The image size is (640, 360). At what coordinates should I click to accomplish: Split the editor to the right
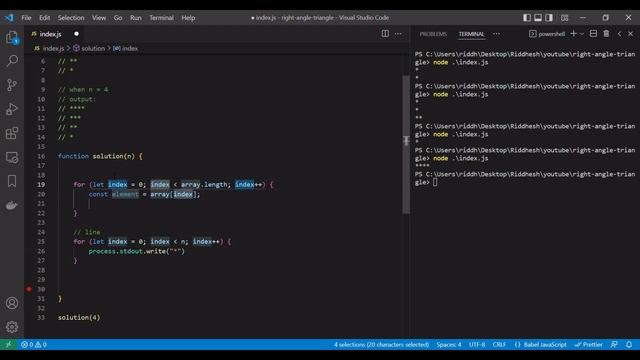[385, 34]
